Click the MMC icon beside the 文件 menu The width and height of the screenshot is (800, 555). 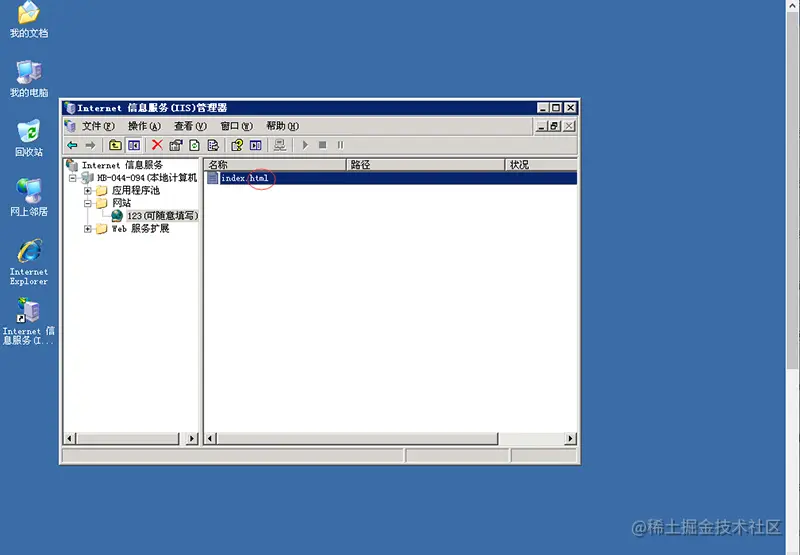(x=71, y=126)
